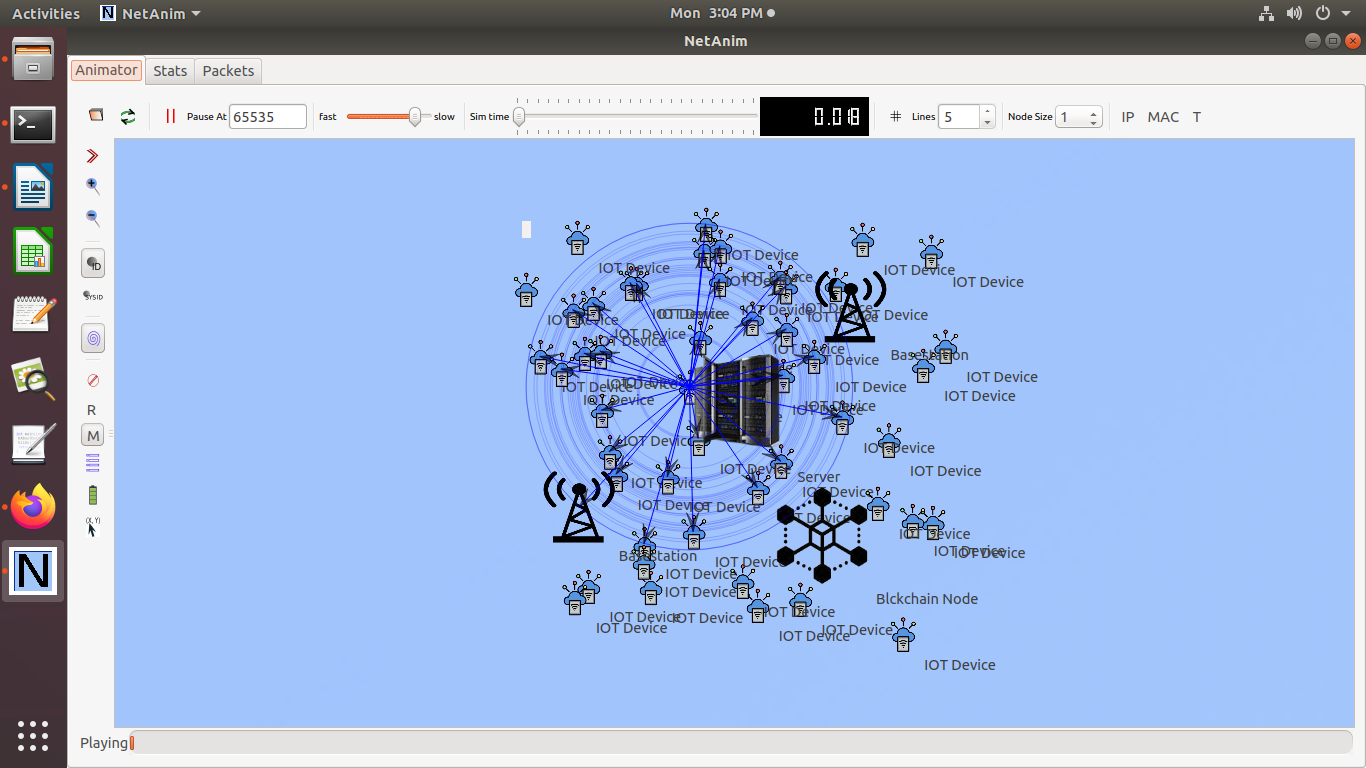
Task: Click the zoom out magnifier icon
Action: pos(93,217)
